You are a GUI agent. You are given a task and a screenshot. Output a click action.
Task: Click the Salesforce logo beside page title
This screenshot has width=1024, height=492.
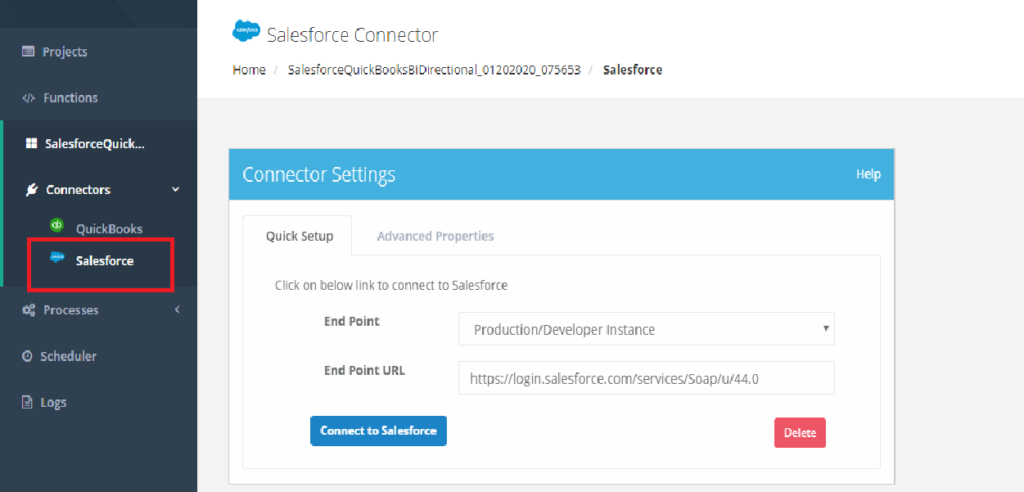click(x=246, y=32)
